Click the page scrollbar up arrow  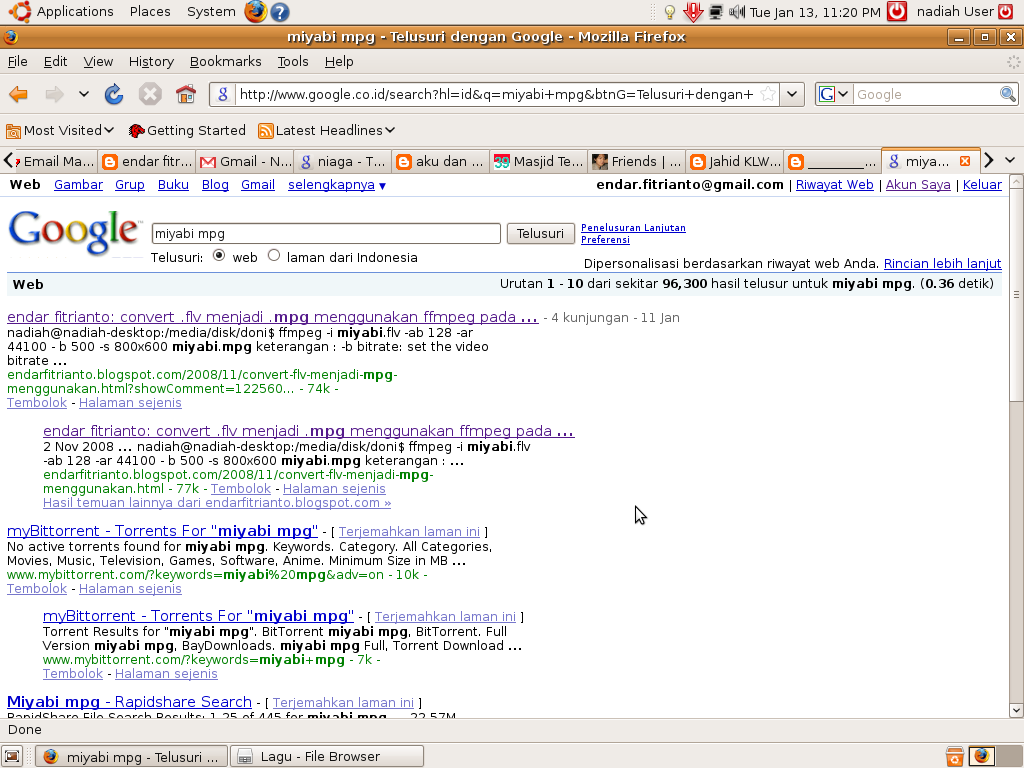(x=1016, y=182)
